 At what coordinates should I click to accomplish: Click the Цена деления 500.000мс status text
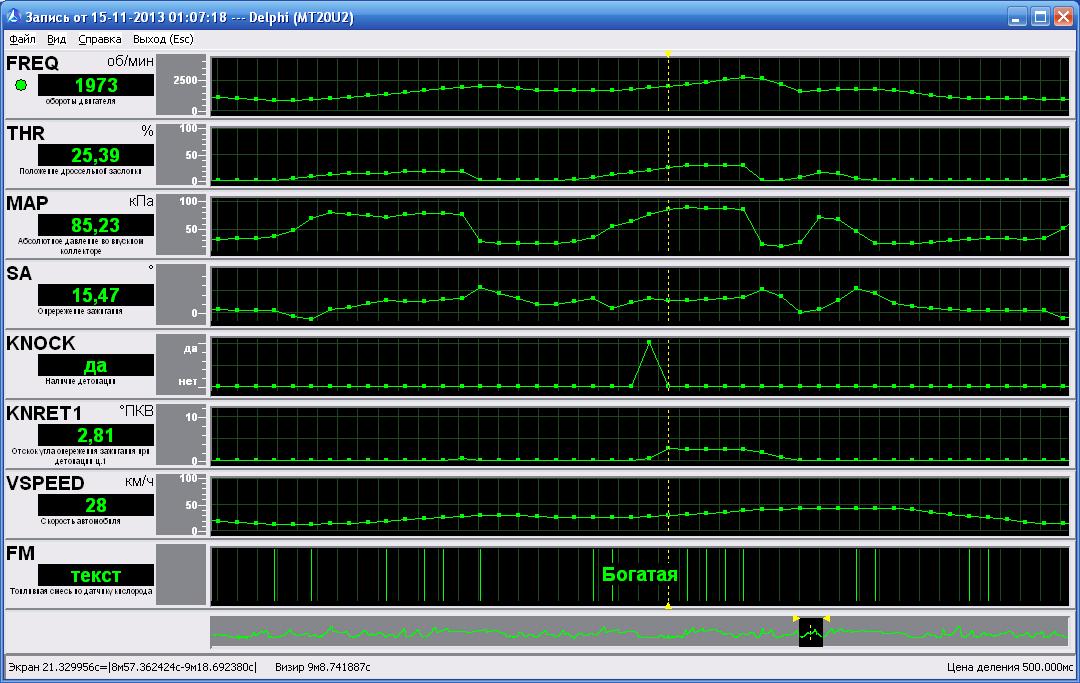pos(1009,667)
